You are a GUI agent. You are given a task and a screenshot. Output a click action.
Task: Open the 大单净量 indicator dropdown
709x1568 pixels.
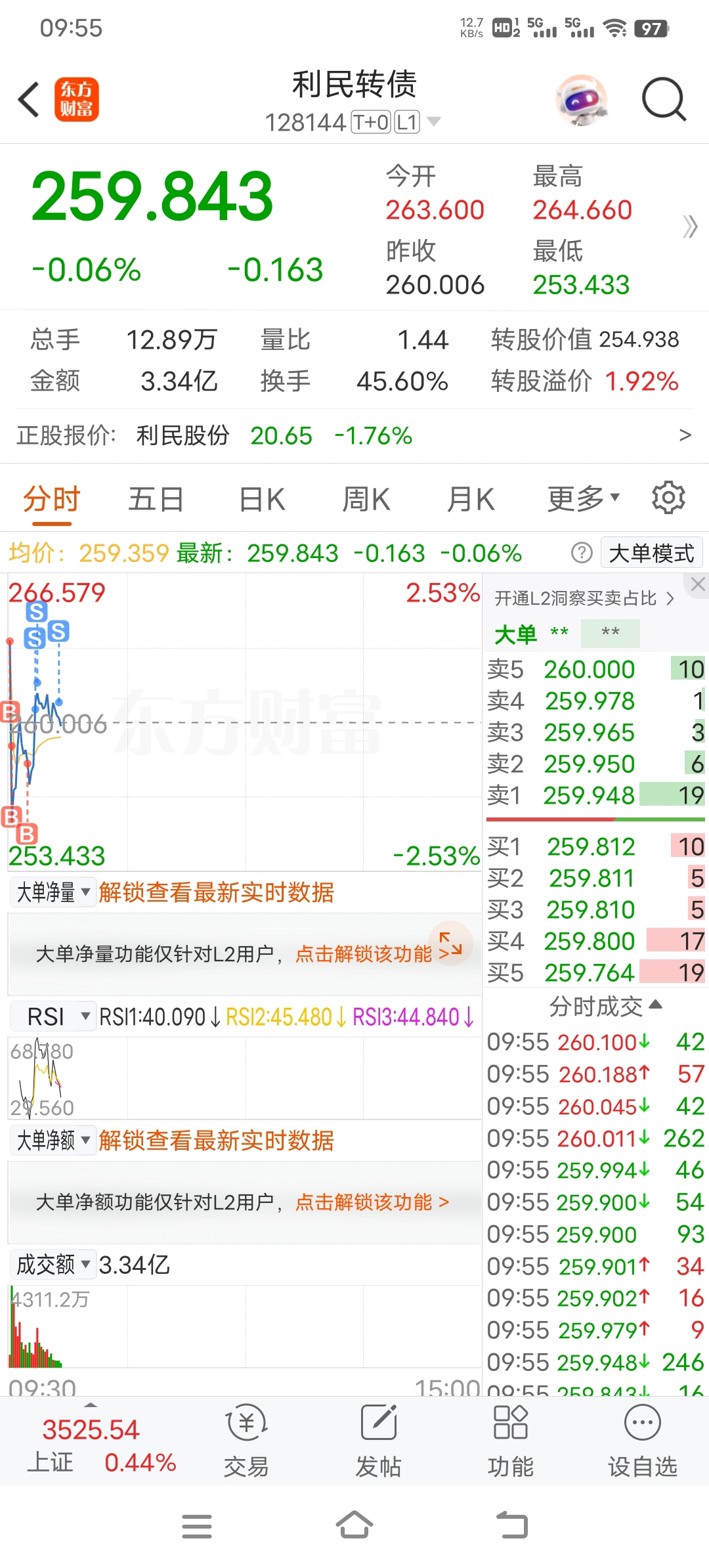53,892
